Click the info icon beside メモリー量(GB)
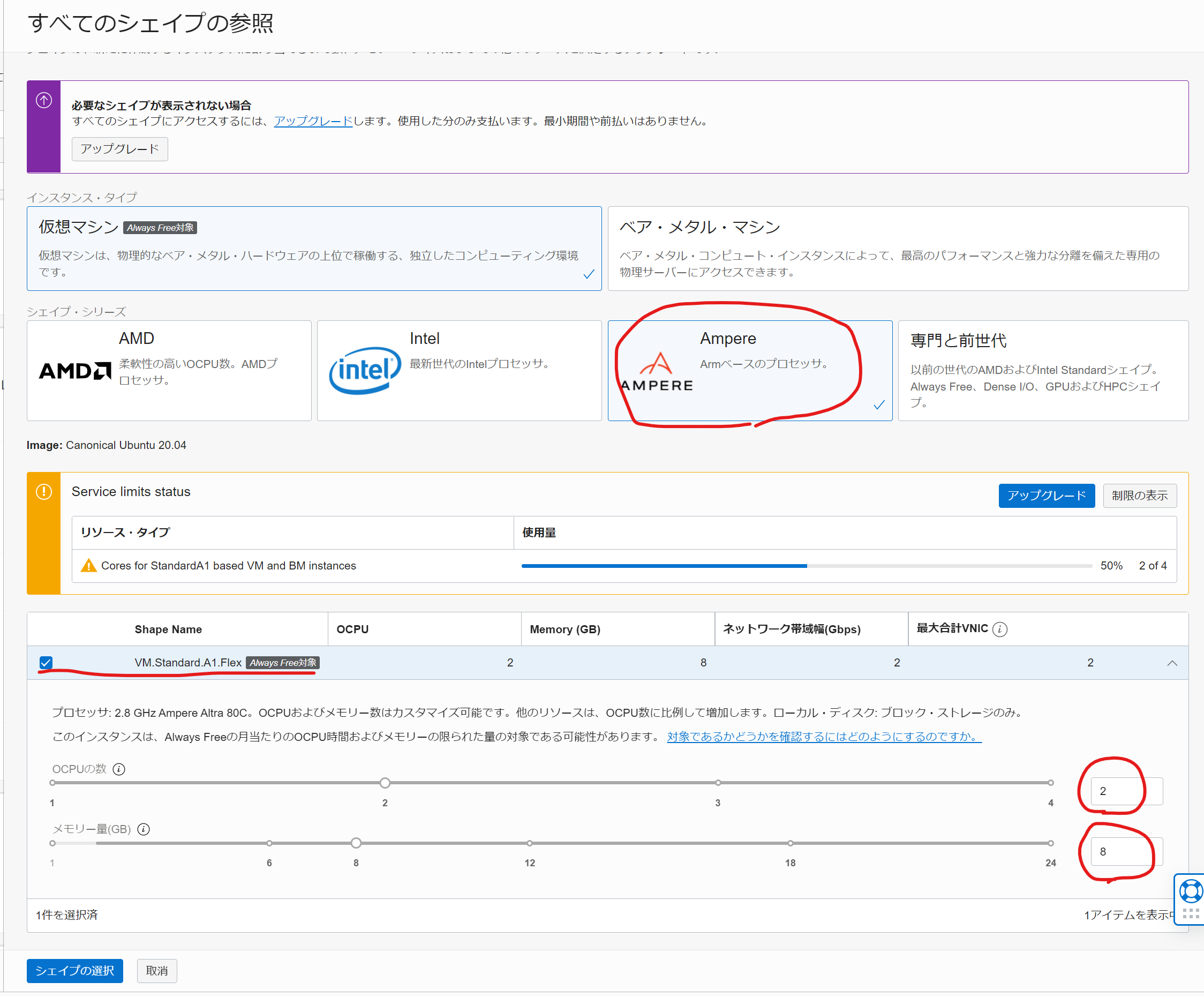The image size is (1204, 997). point(144,829)
